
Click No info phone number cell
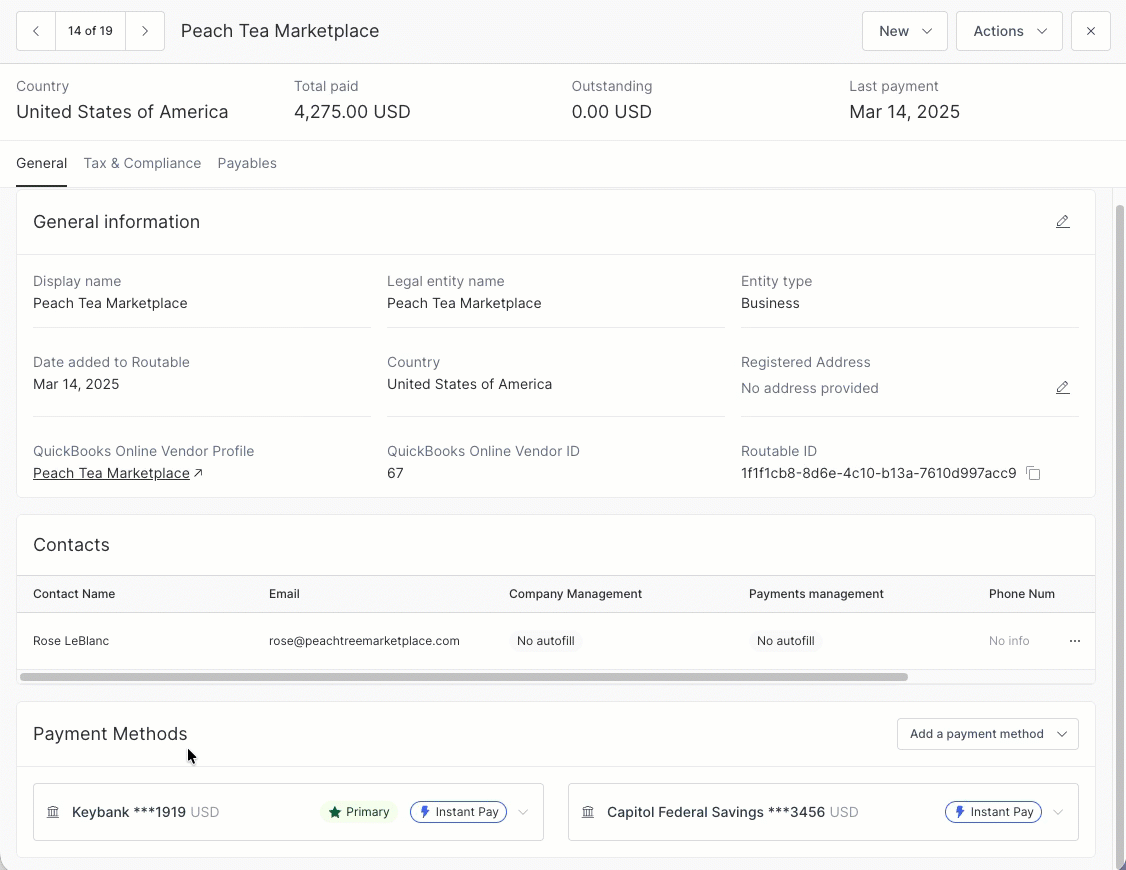pos(1009,641)
